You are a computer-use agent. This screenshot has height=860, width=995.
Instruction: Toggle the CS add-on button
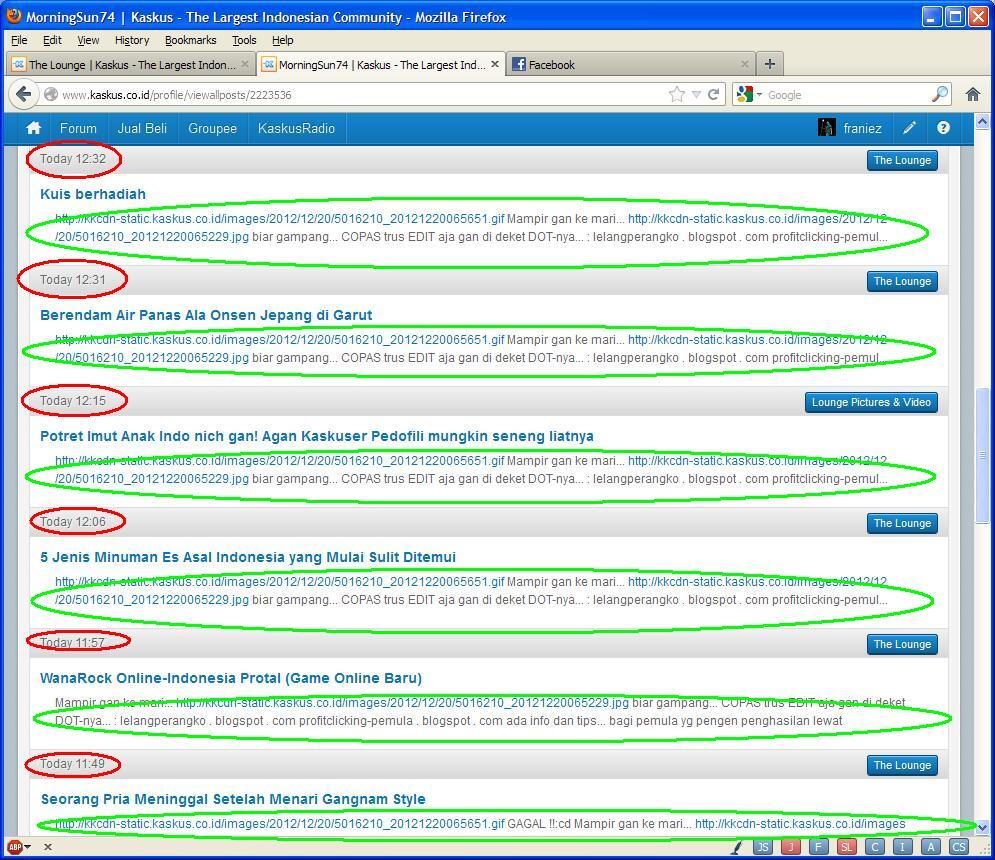coord(958,847)
